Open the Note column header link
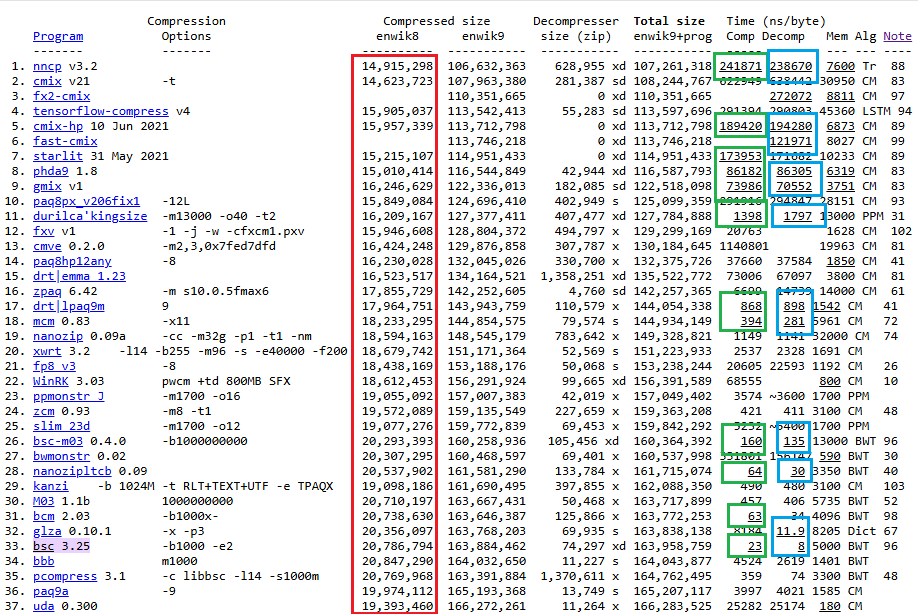The image size is (918, 614). 897,36
